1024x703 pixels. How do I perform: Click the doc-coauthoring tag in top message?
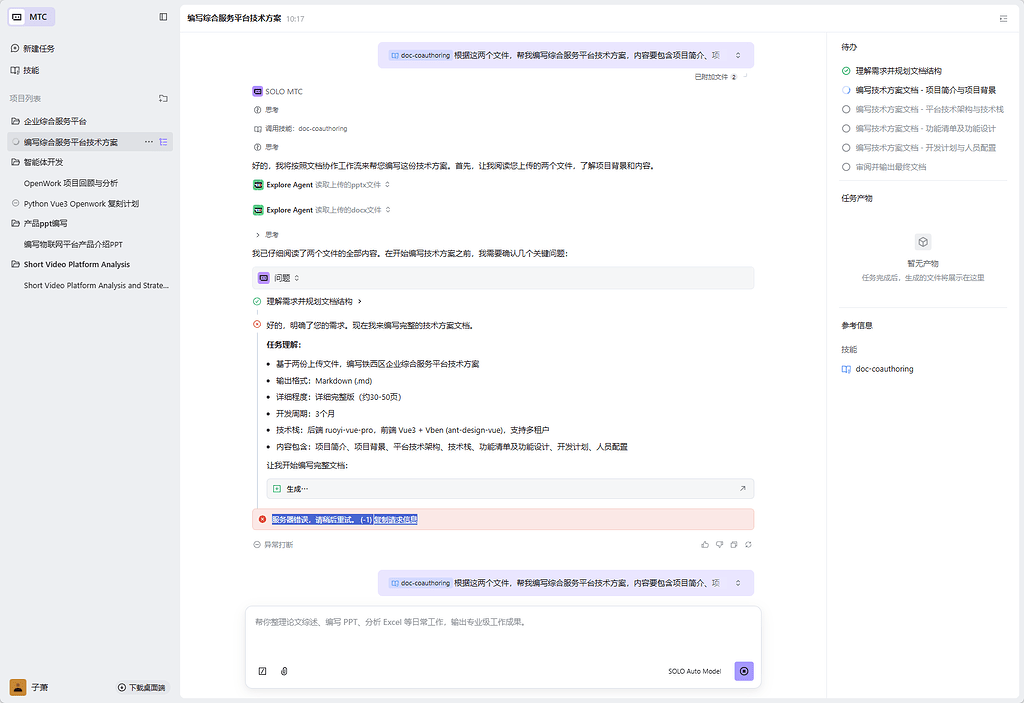tap(420, 56)
